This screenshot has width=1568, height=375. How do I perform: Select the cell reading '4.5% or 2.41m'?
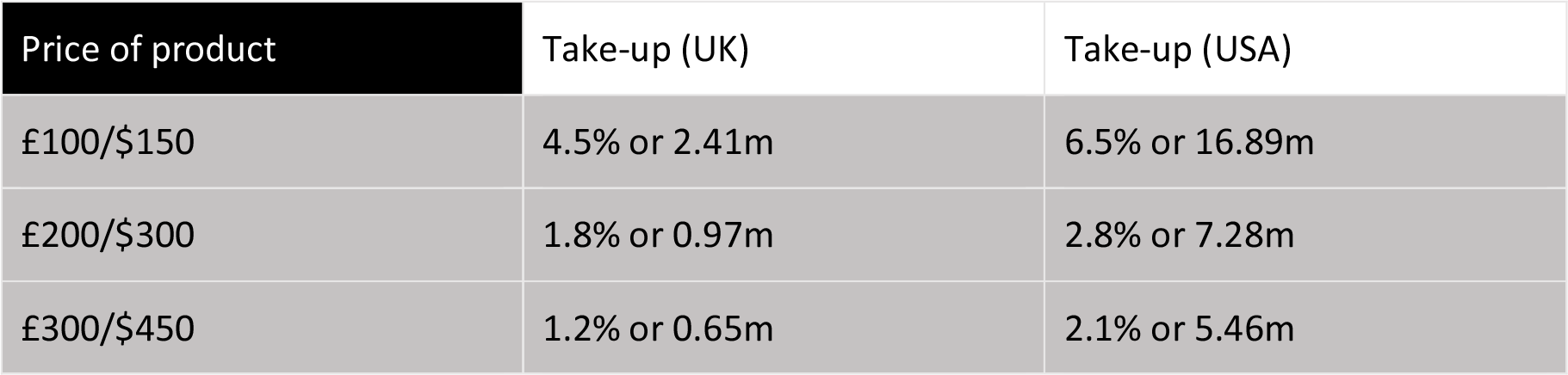tap(658, 141)
